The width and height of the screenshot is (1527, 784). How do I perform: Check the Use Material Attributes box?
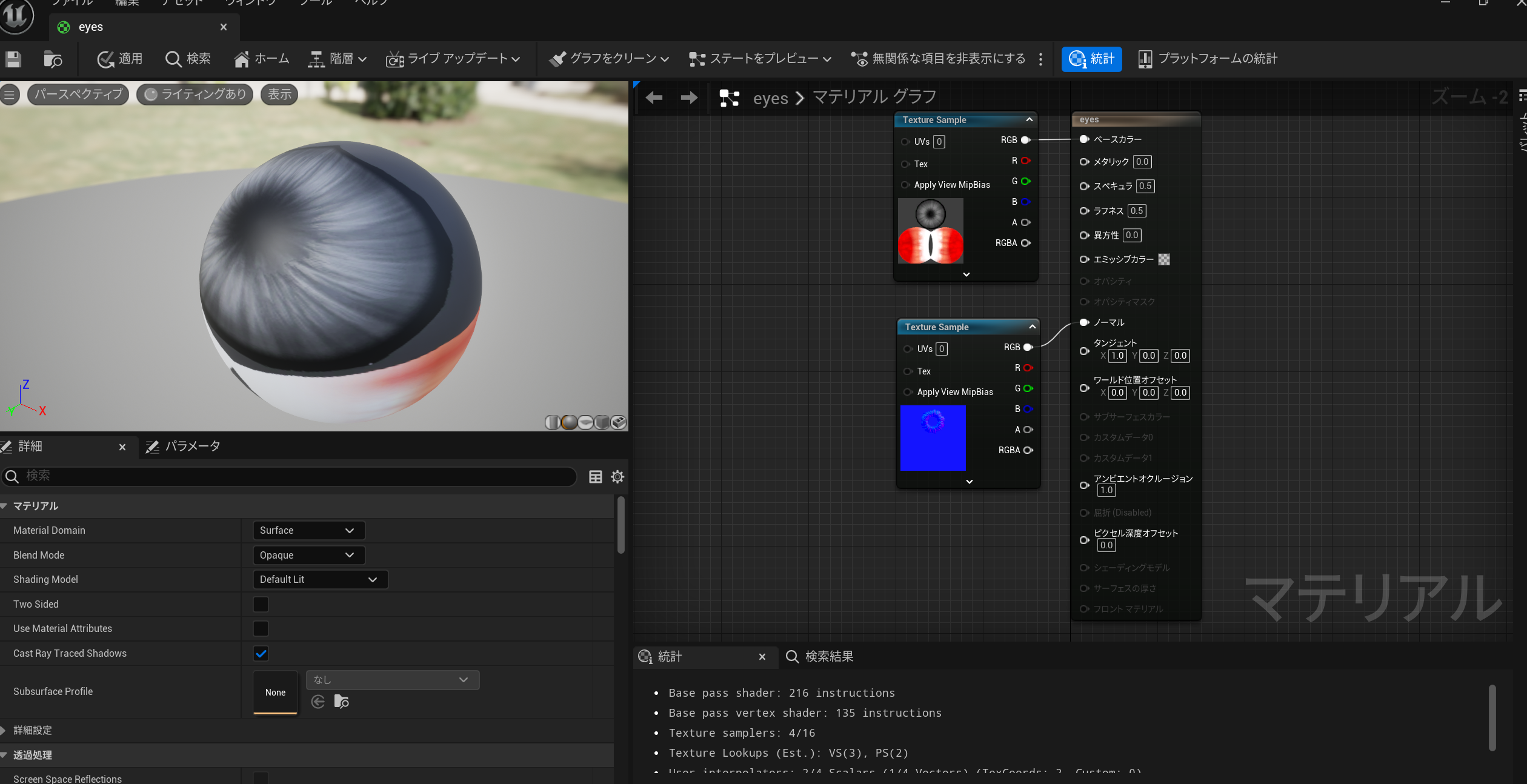coord(261,628)
